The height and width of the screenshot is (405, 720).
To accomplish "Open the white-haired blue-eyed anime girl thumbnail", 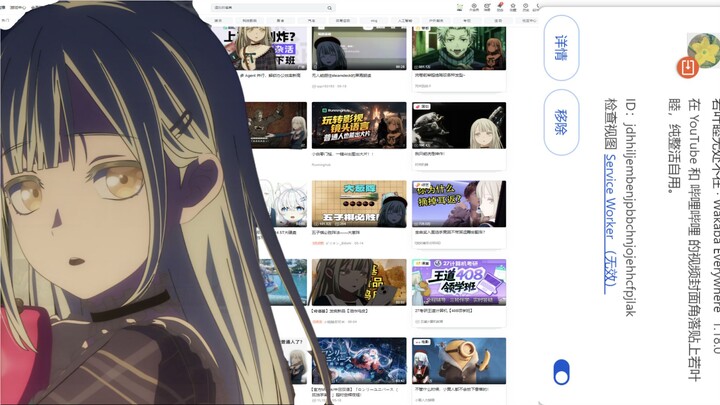I will (285, 204).
